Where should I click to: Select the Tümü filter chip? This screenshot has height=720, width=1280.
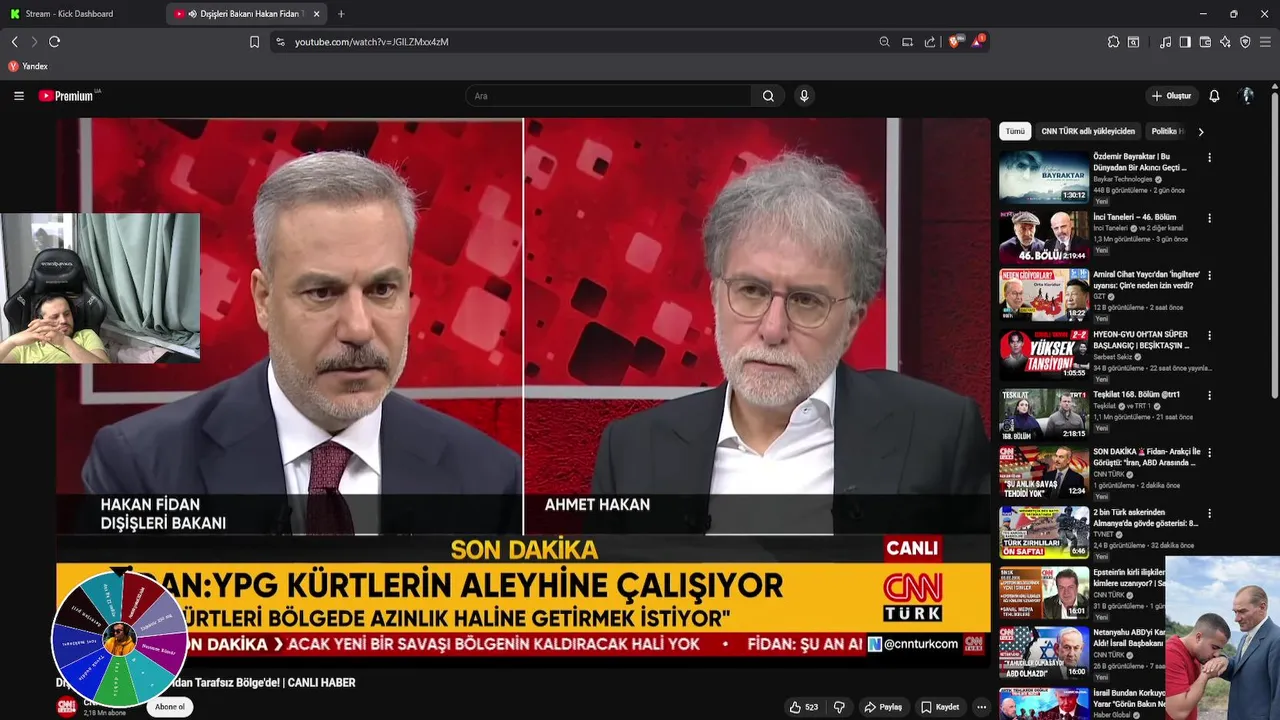(1015, 131)
